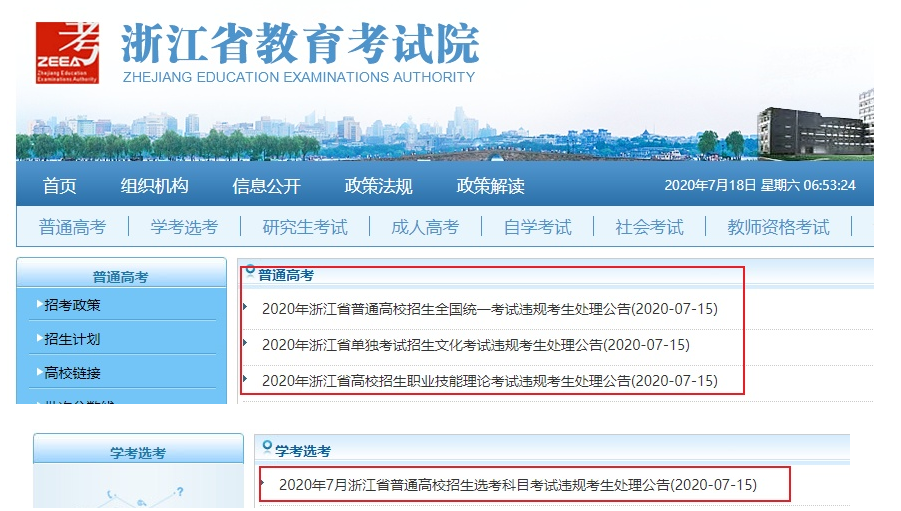Click the arrow beside 高校链接
Viewport: 901px width, 511px height.
point(39,372)
